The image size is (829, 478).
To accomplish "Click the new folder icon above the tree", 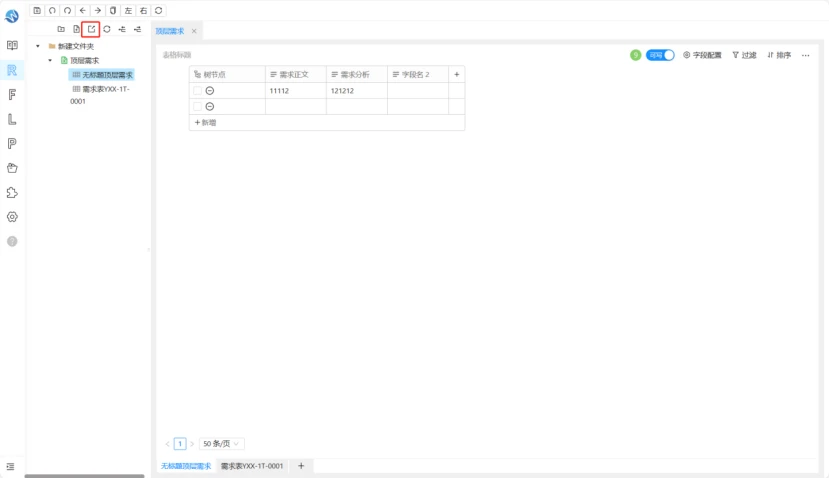I will (x=61, y=29).
